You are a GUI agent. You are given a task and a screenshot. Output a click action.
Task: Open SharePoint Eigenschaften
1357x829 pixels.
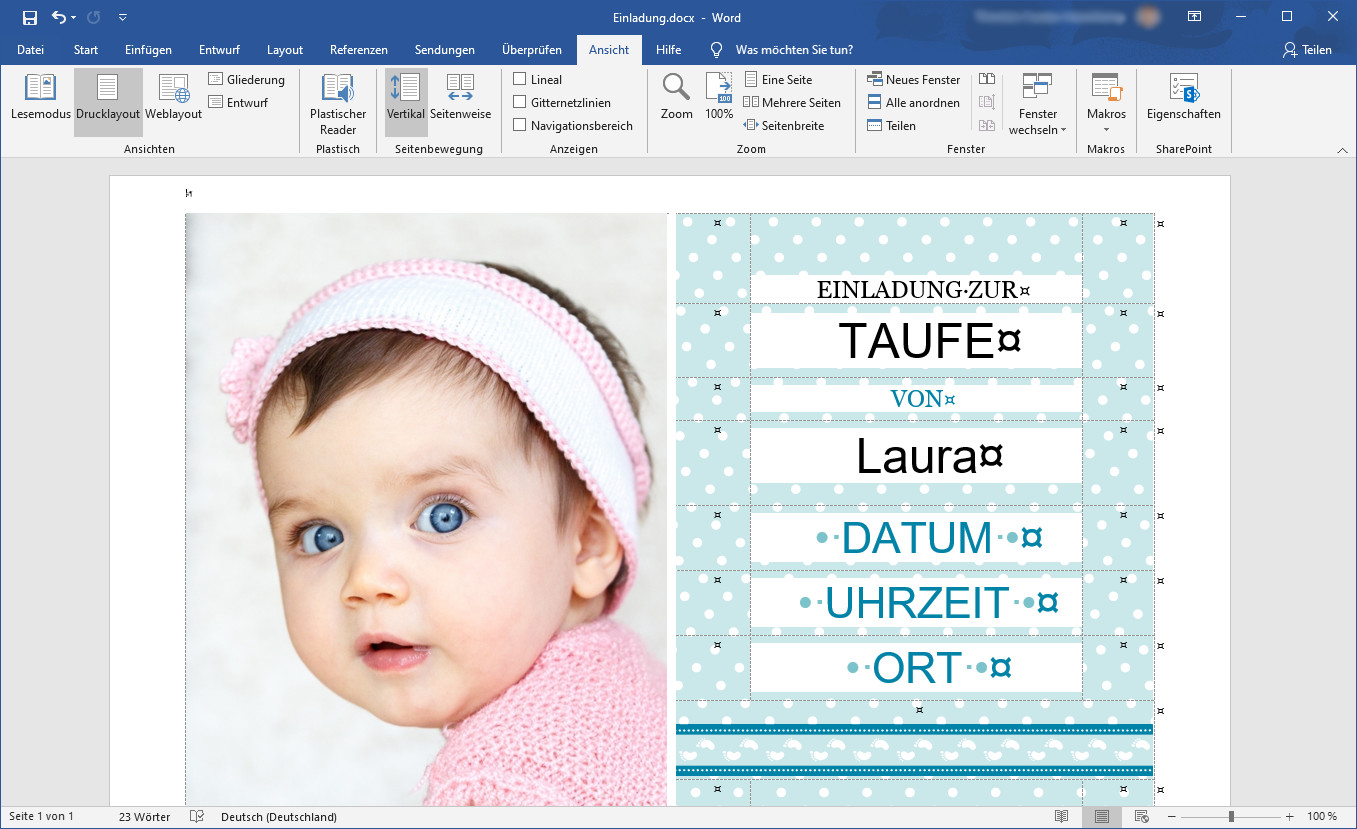[1183, 98]
